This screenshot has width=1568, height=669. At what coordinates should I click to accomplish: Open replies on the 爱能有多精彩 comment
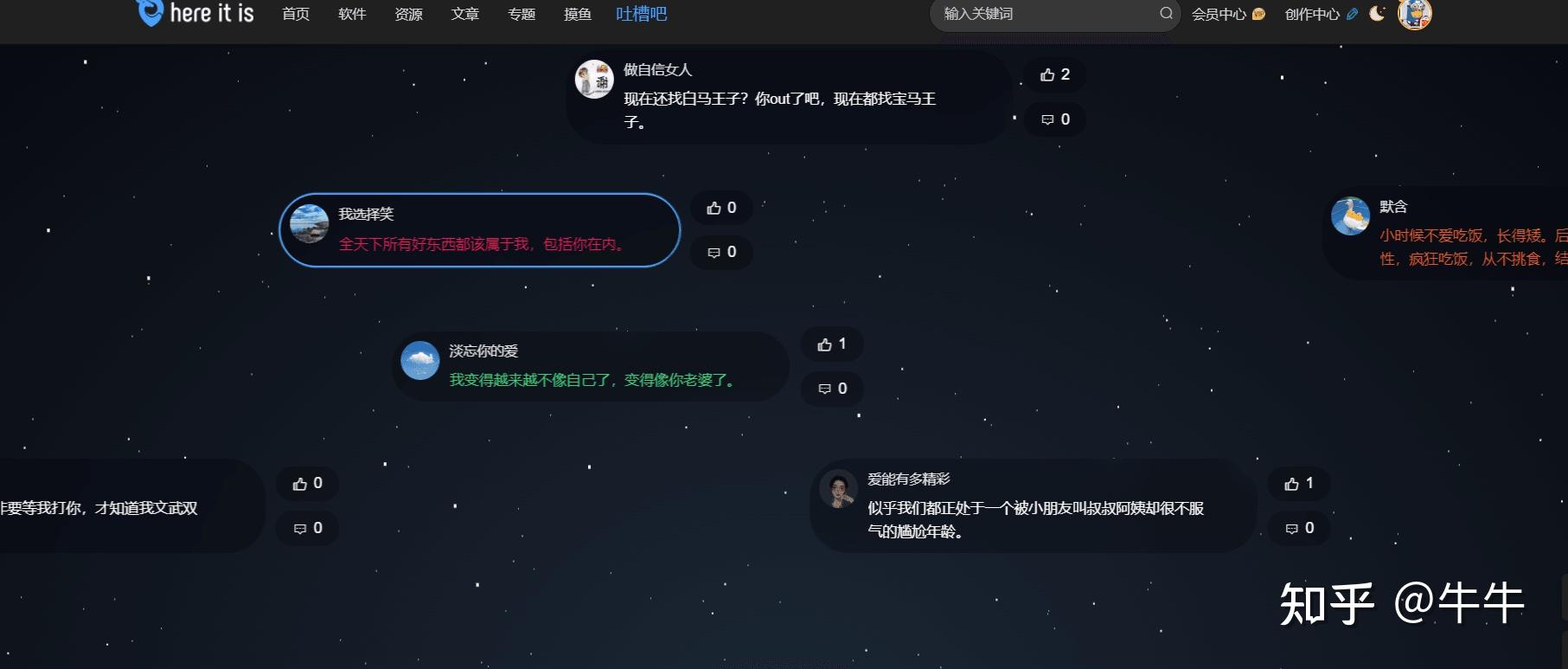coord(1298,528)
